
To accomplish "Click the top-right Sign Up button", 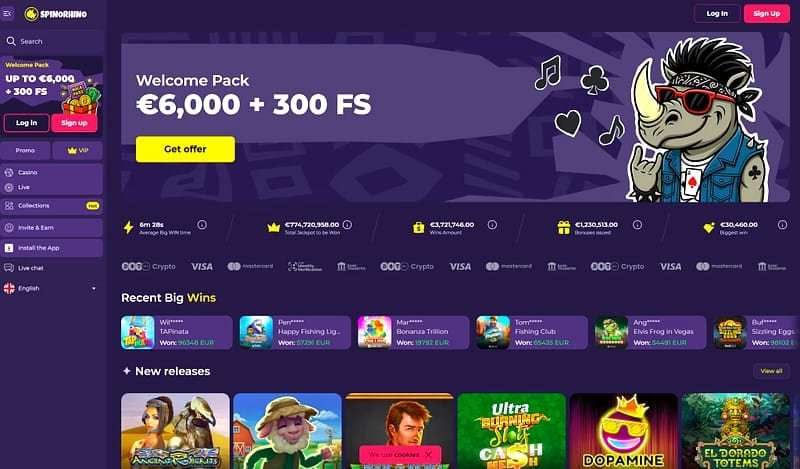I will pos(766,14).
